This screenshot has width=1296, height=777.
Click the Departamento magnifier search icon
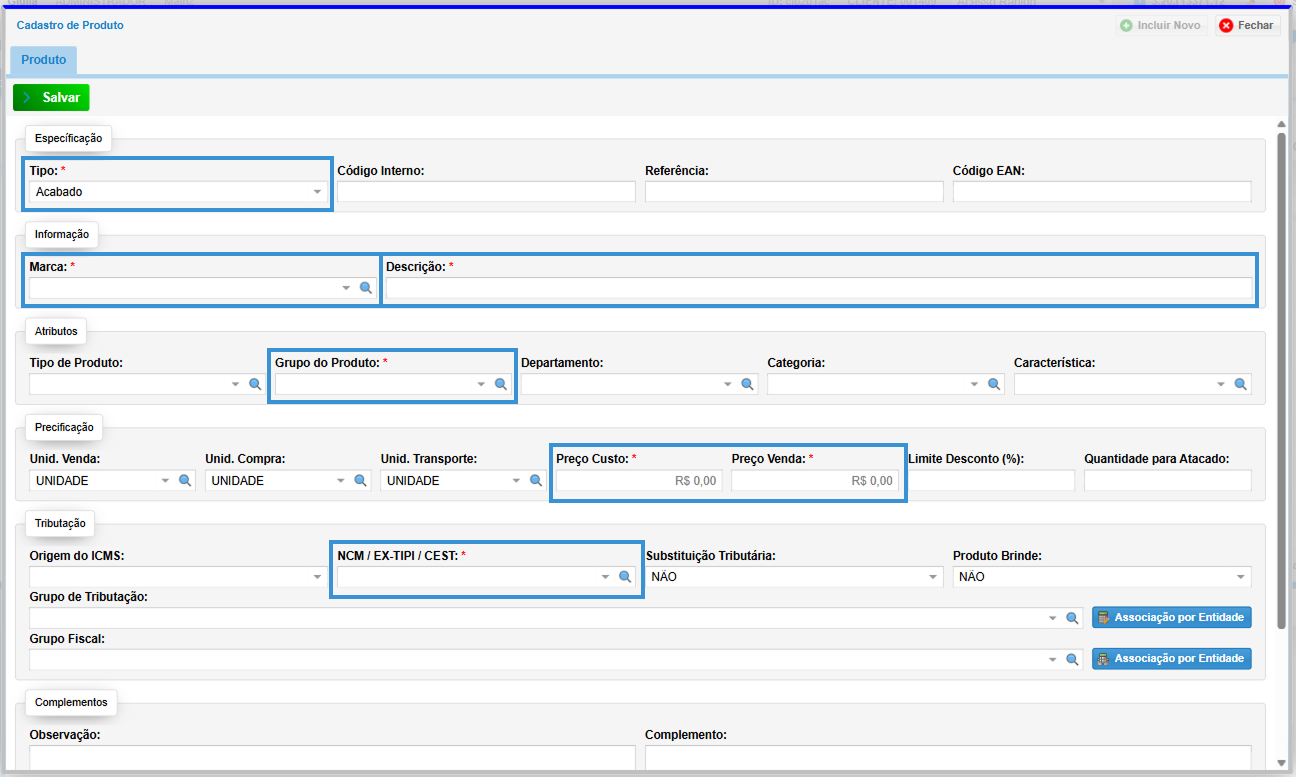pyautogui.click(x=748, y=384)
